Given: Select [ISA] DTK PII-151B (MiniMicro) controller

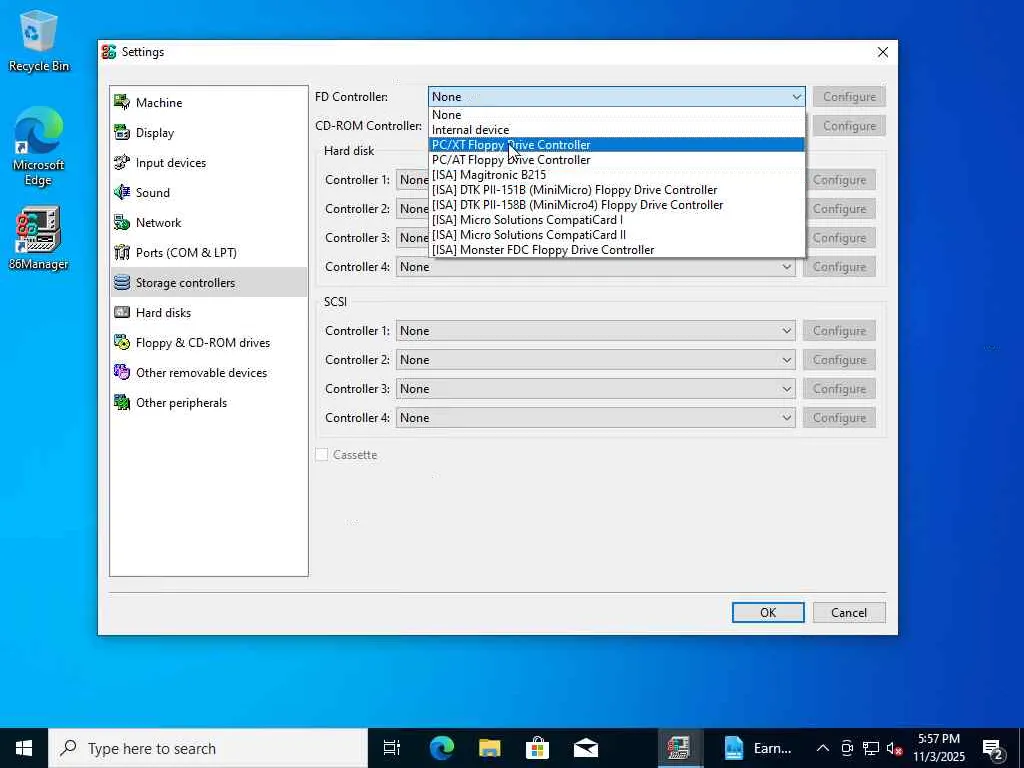Looking at the screenshot, I should (x=617, y=189).
